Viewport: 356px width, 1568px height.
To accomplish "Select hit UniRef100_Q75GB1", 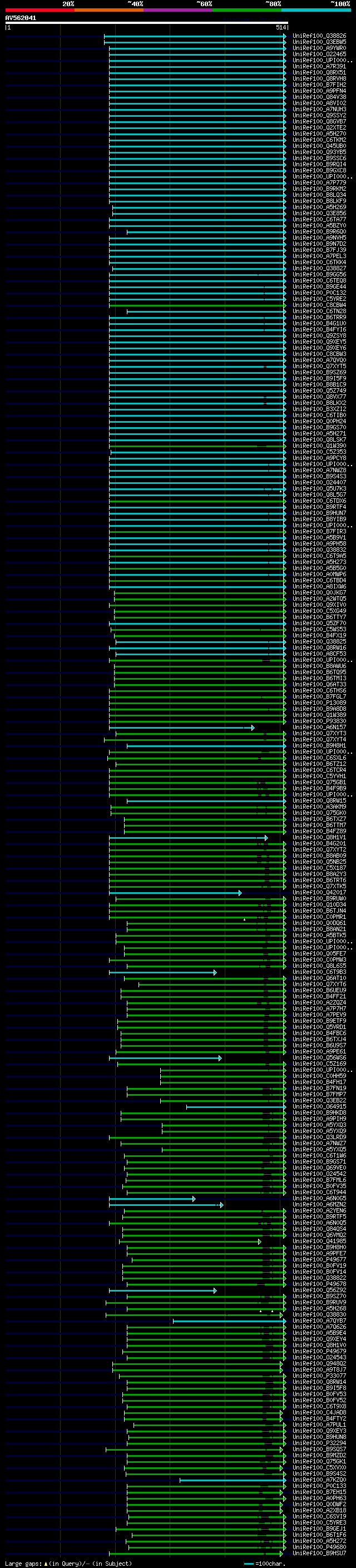I will 319,782.
